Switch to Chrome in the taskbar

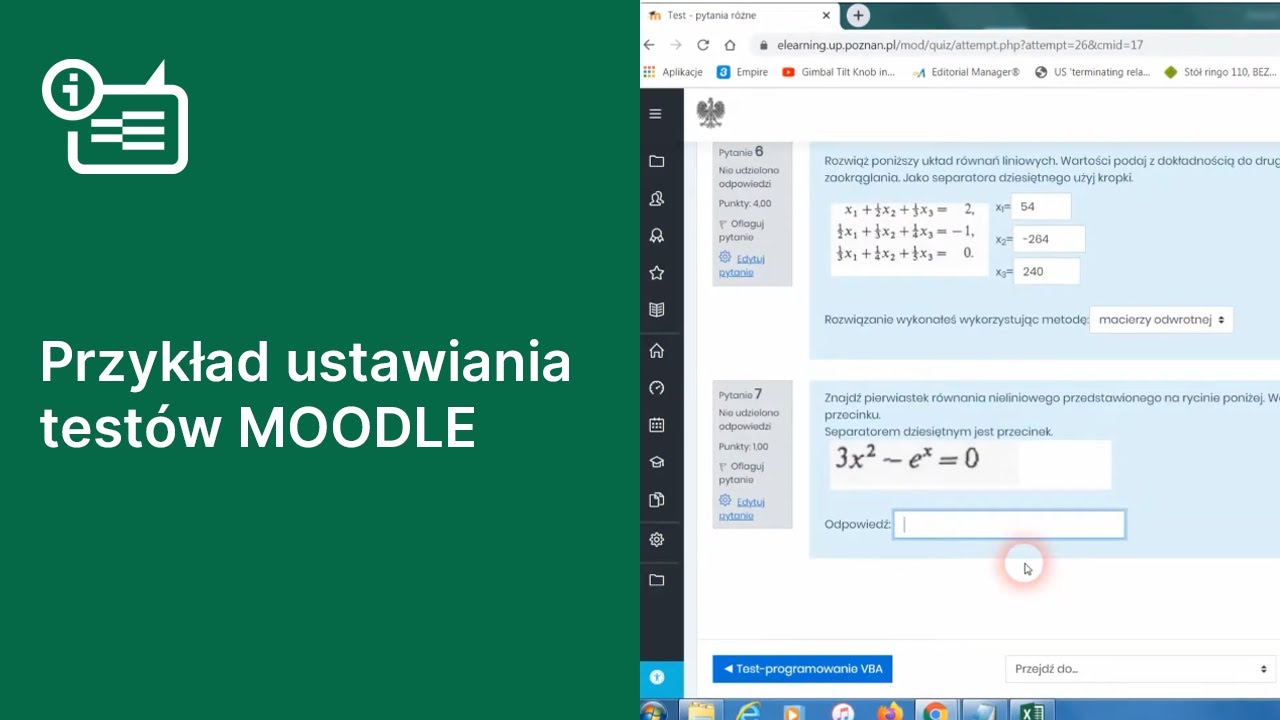[x=935, y=711]
